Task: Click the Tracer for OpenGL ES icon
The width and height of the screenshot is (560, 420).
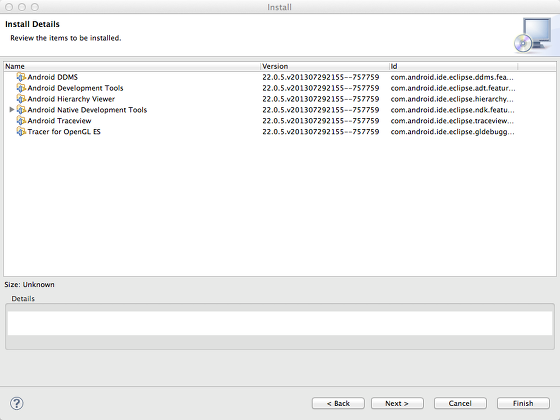Action: tap(21, 131)
